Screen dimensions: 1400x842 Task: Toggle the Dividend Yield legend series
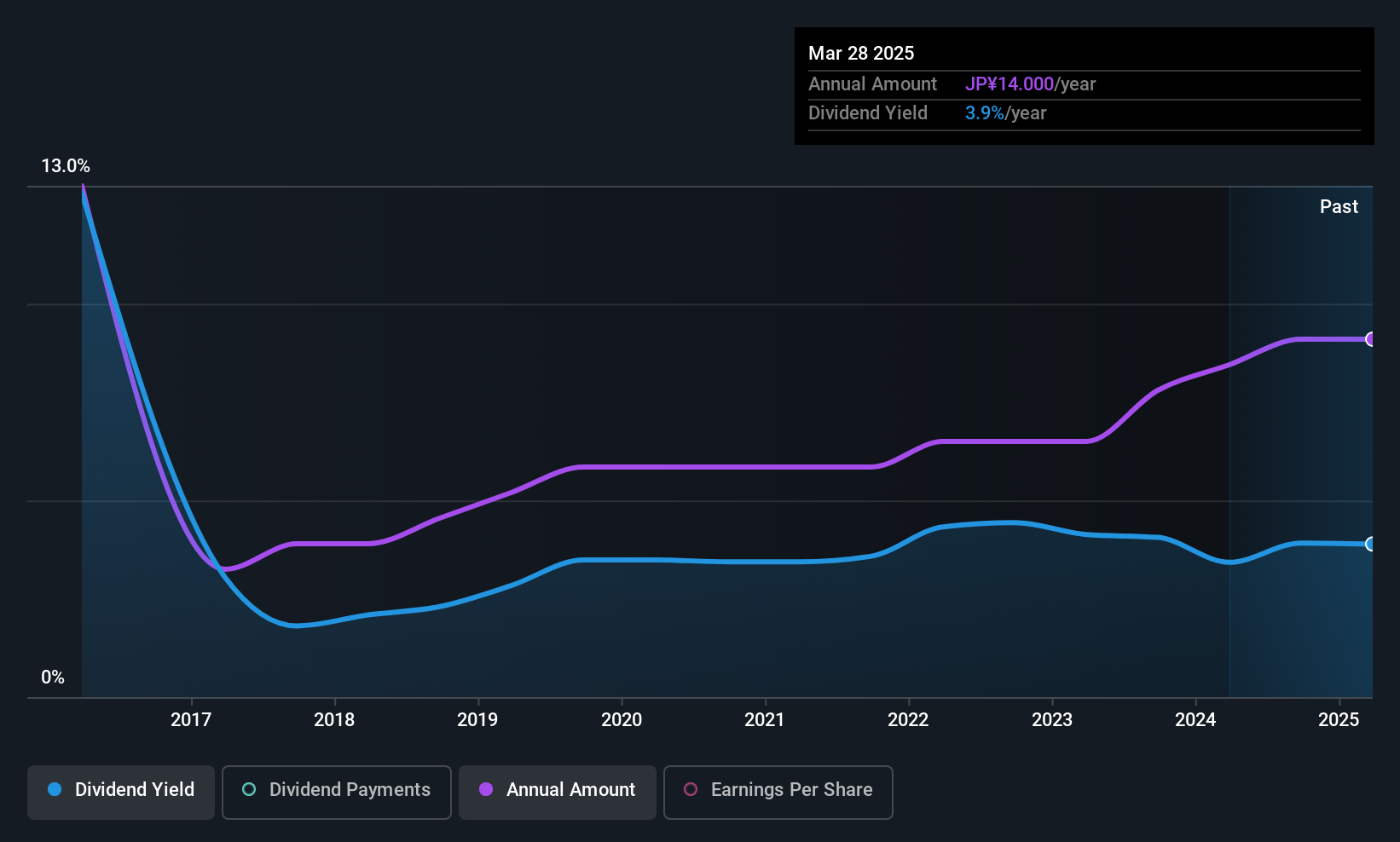pos(121,790)
